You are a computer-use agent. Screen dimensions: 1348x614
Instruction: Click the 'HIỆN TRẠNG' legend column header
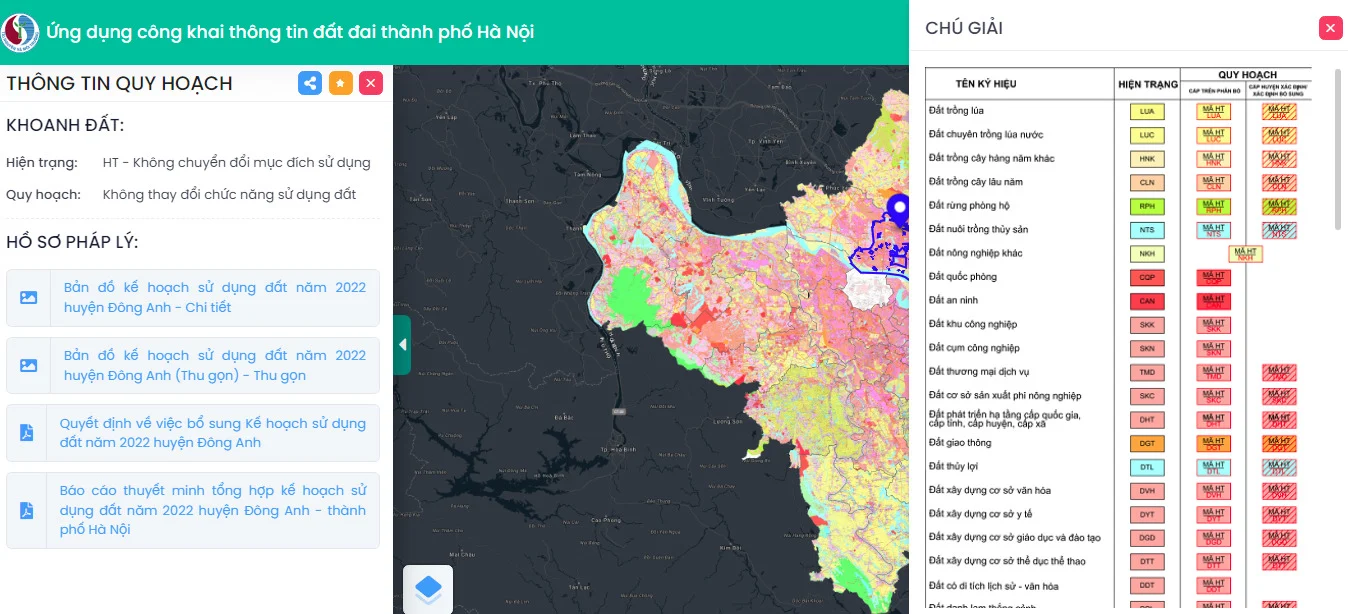(1147, 84)
